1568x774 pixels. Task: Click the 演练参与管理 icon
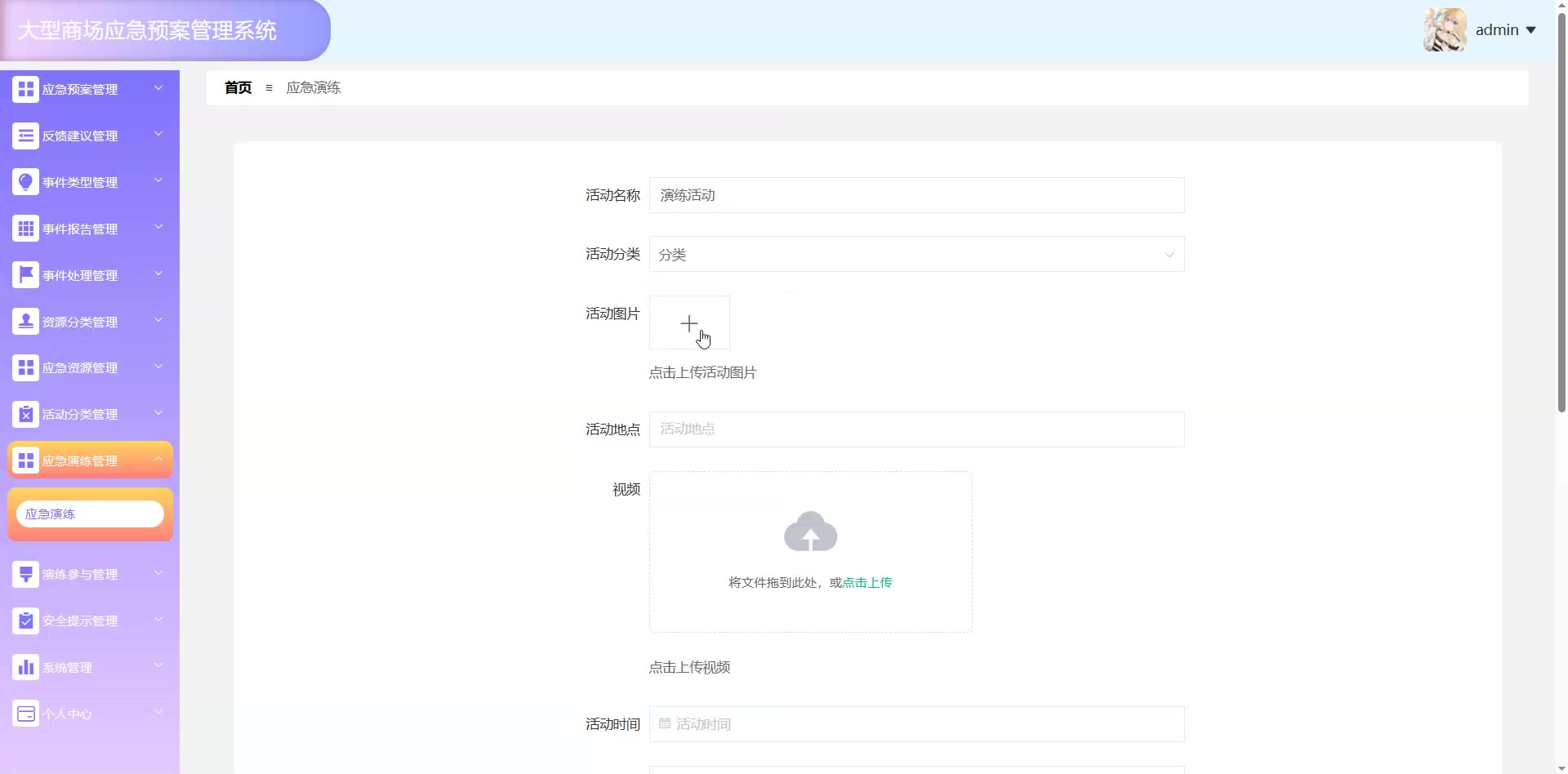coord(25,575)
